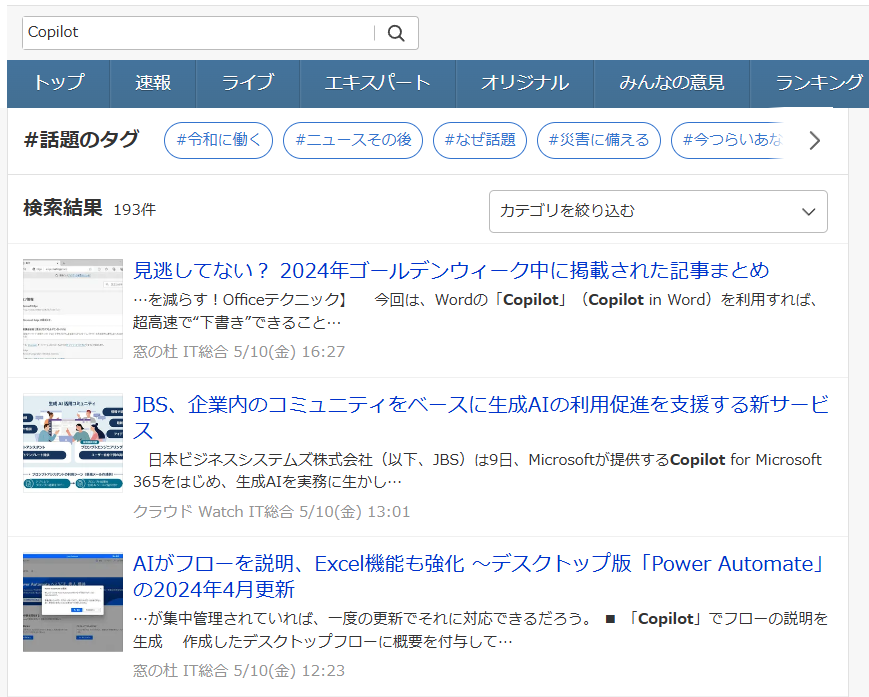This screenshot has height=697, width=869.
Task: Select the エキスパート tab
Action: click(x=377, y=83)
